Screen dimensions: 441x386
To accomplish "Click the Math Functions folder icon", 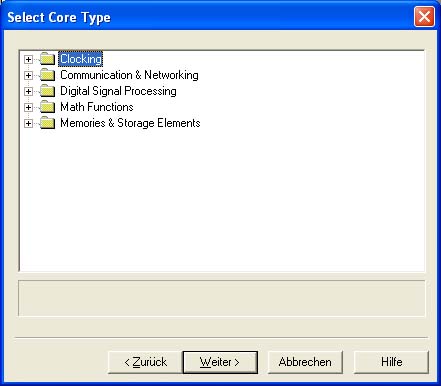I will (47, 107).
